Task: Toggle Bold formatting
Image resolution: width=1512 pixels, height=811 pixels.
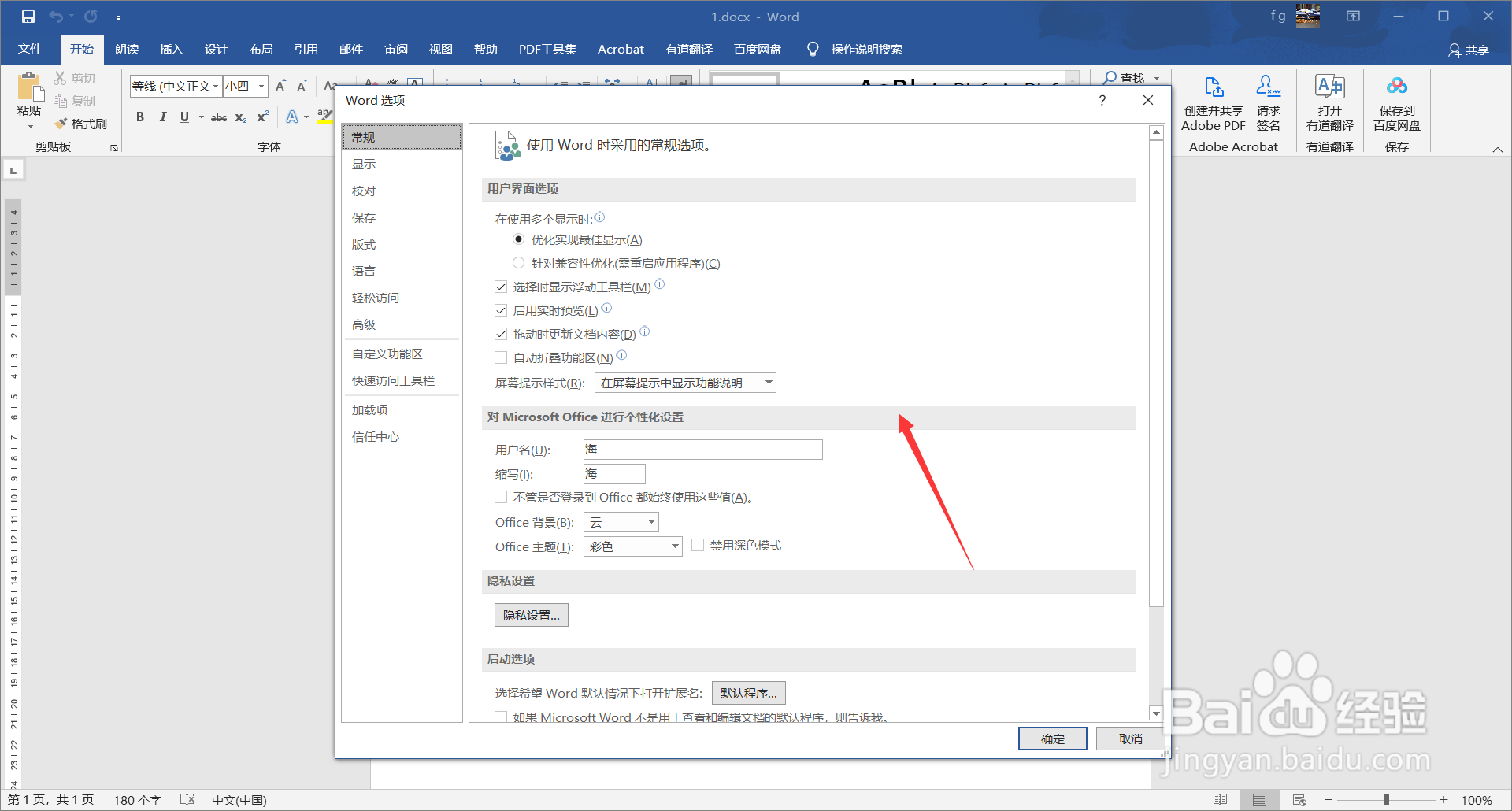Action: (140, 117)
